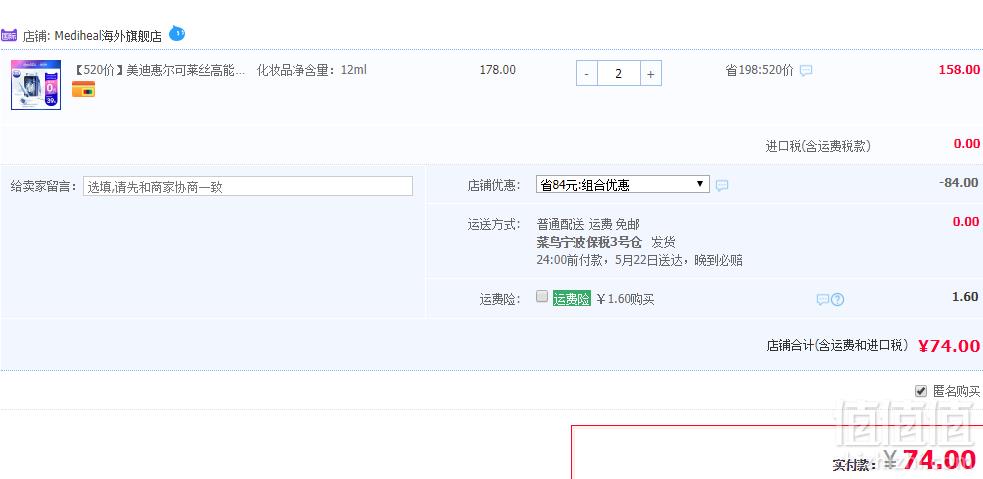983x479 pixels.
Task: Click the 化妆品净含量:12ml specification text
Action: (x=312, y=70)
